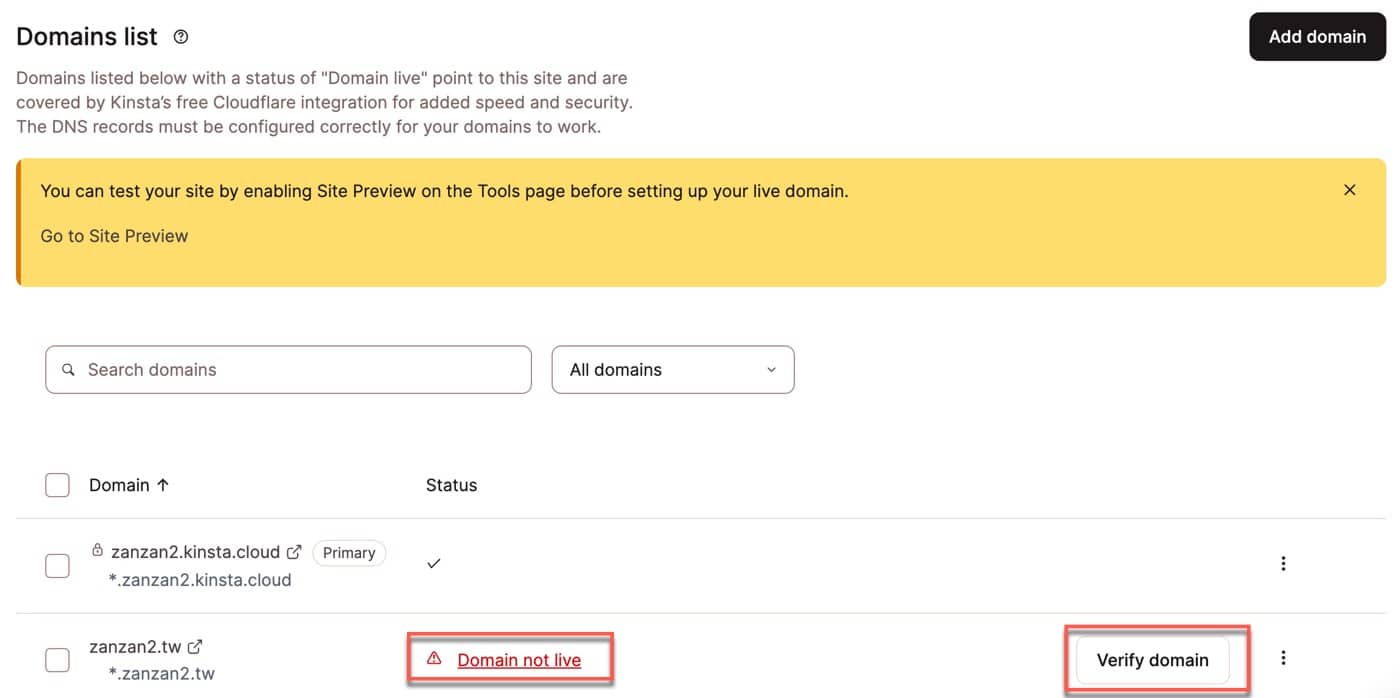Focus the Search domains input field
This screenshot has height=698, width=1400.
coord(288,370)
